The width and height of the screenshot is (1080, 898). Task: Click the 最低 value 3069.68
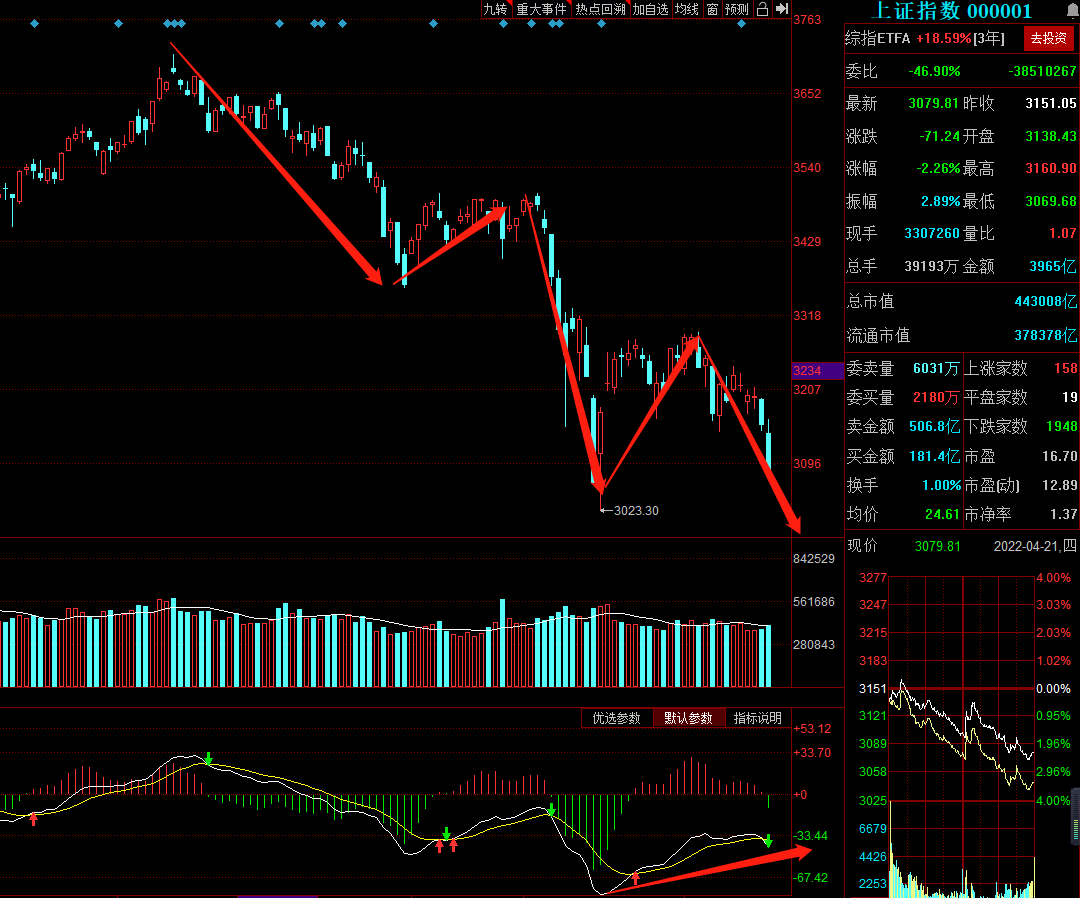(1050, 201)
